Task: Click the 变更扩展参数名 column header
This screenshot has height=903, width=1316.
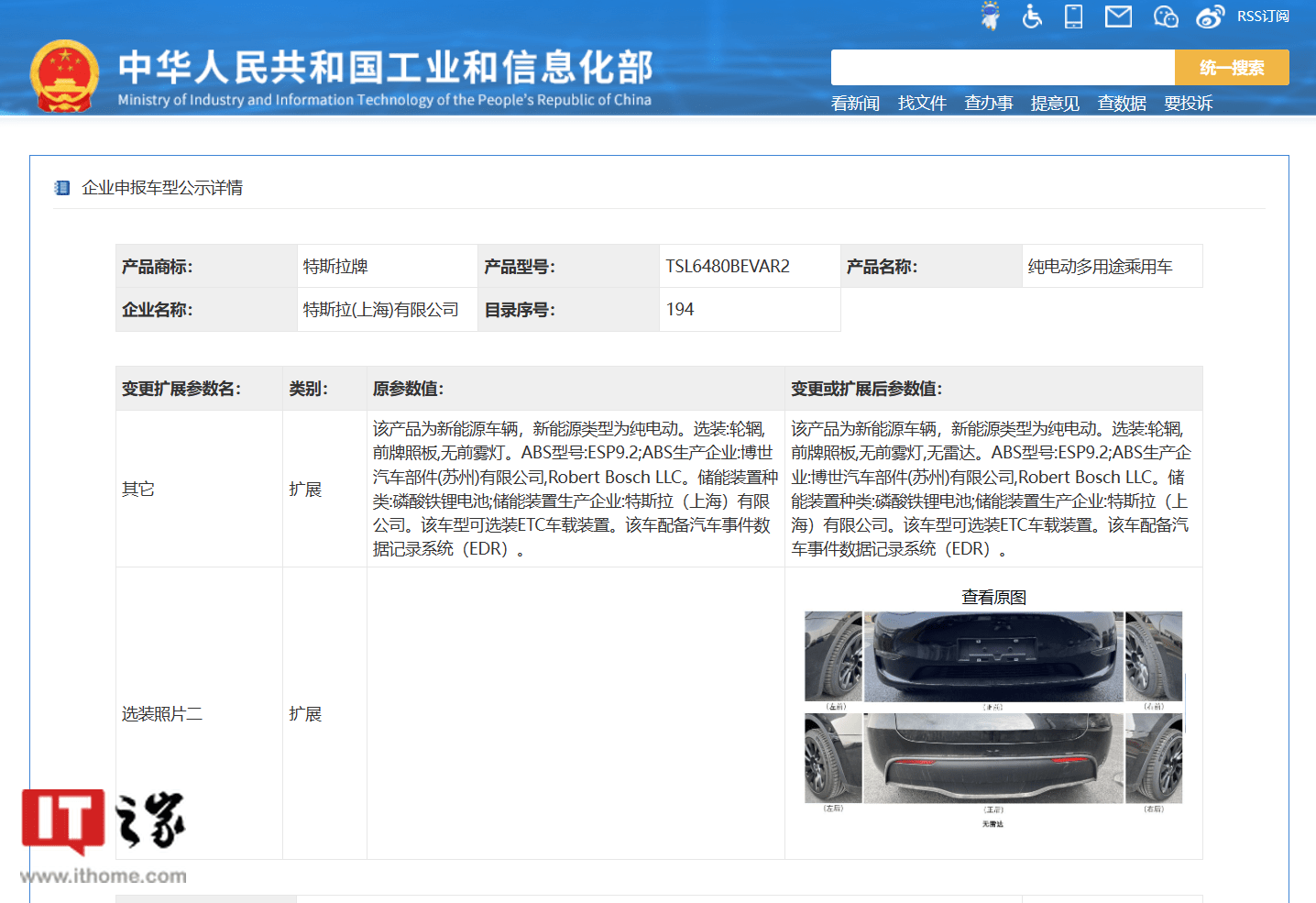Action: point(199,389)
